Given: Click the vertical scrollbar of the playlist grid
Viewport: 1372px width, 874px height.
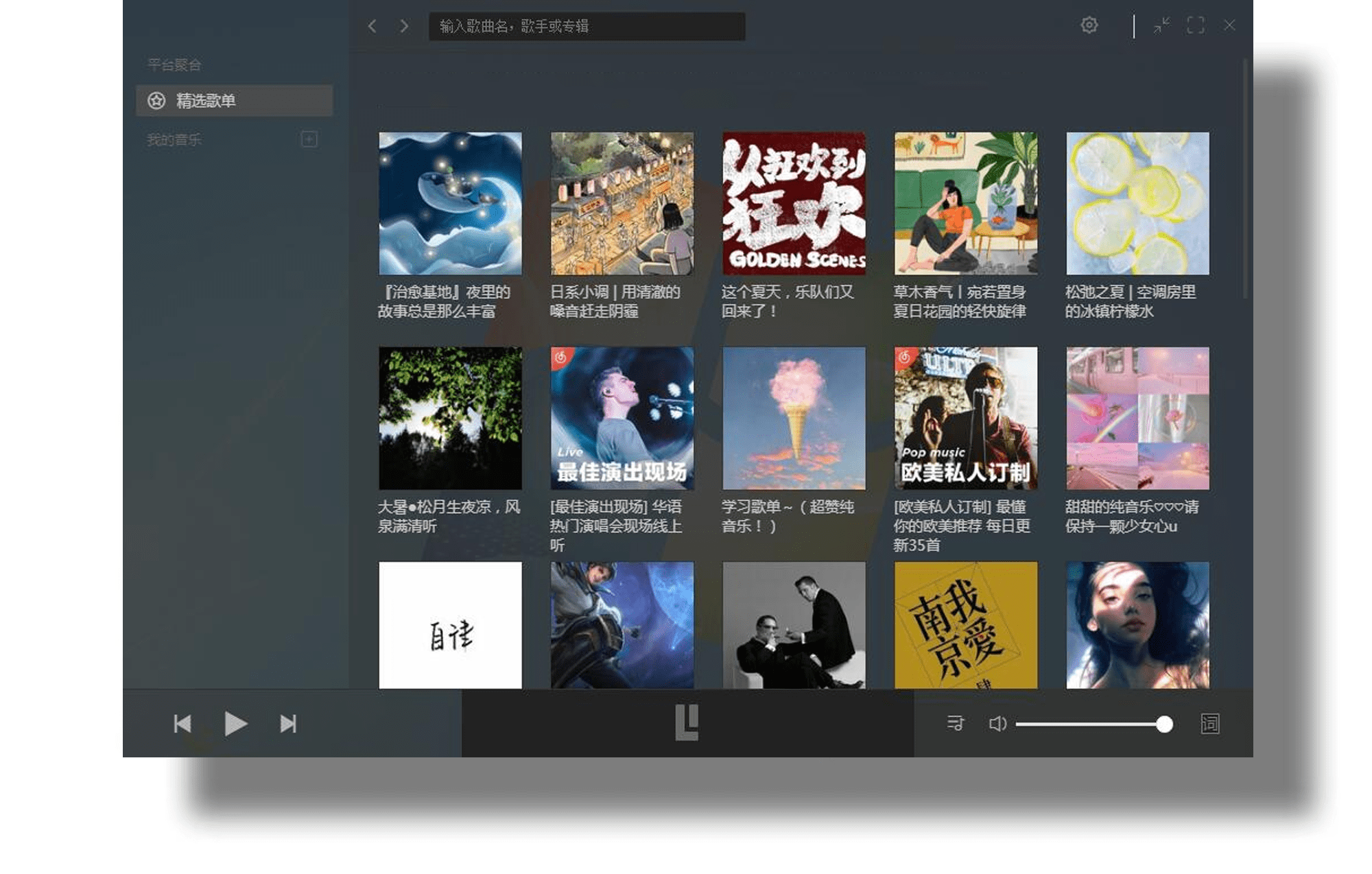Looking at the screenshot, I should point(1245,178).
